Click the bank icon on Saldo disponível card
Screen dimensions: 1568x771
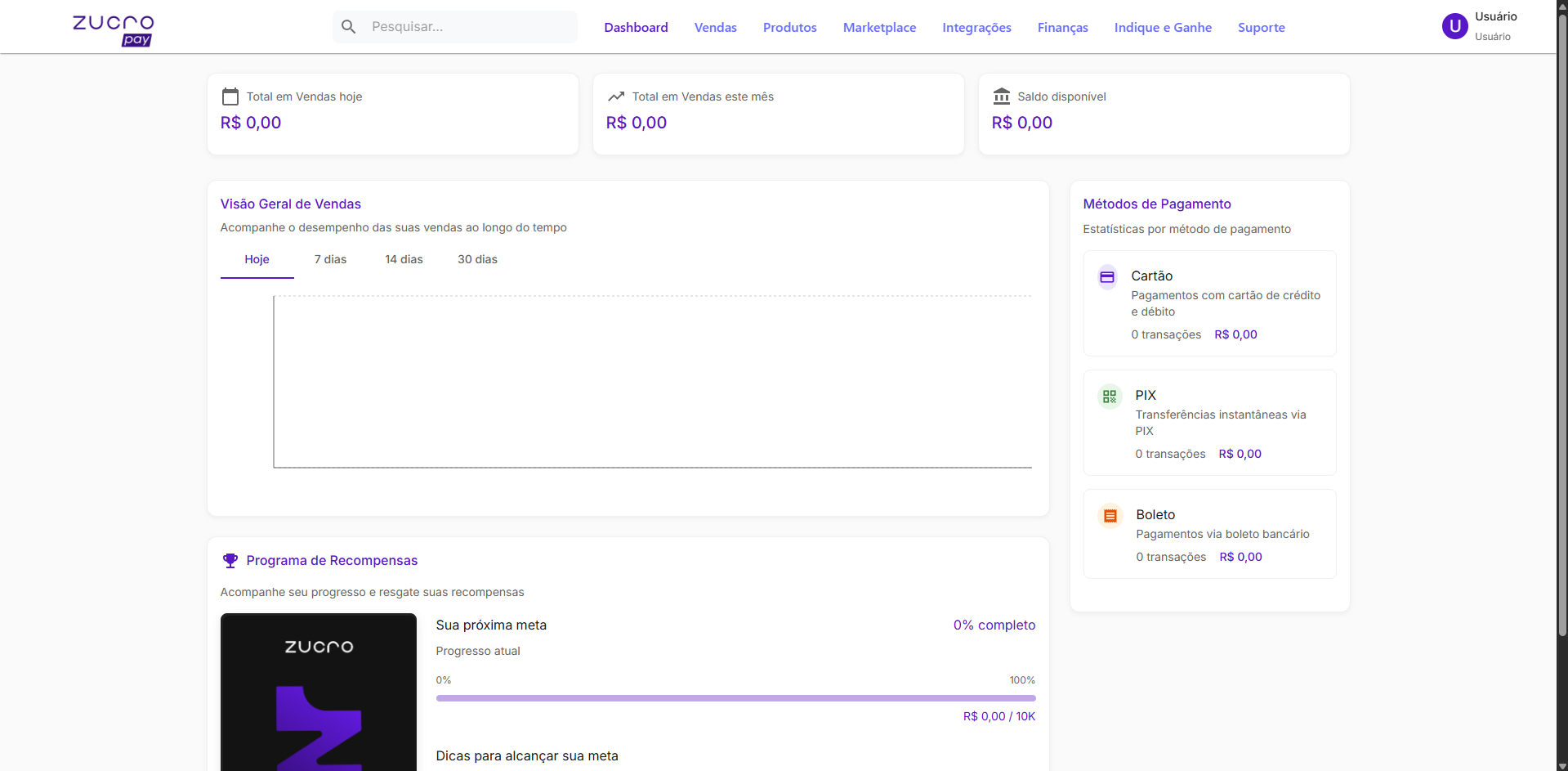pos(1002,96)
